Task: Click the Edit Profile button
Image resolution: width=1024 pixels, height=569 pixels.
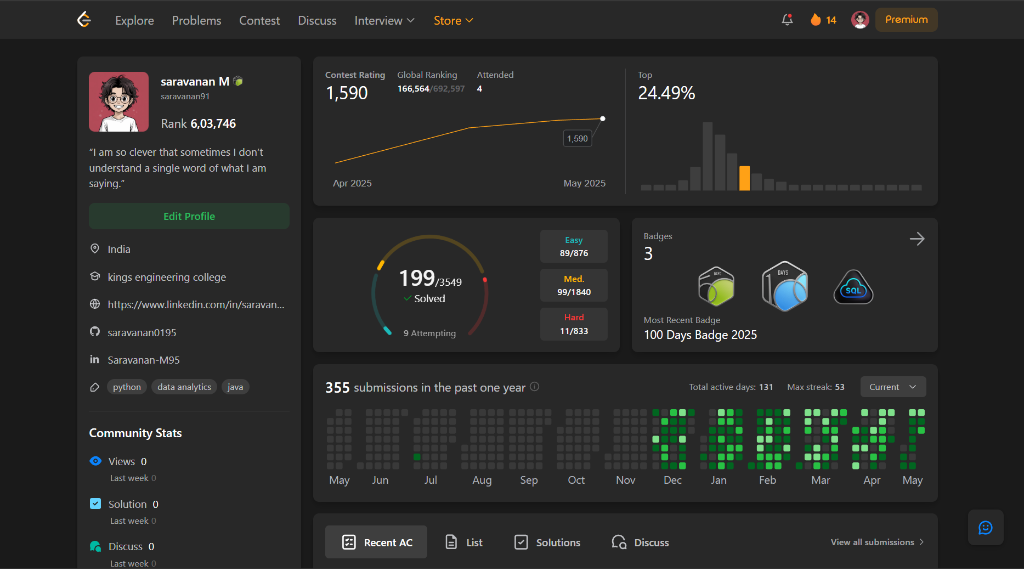Action: click(x=189, y=216)
